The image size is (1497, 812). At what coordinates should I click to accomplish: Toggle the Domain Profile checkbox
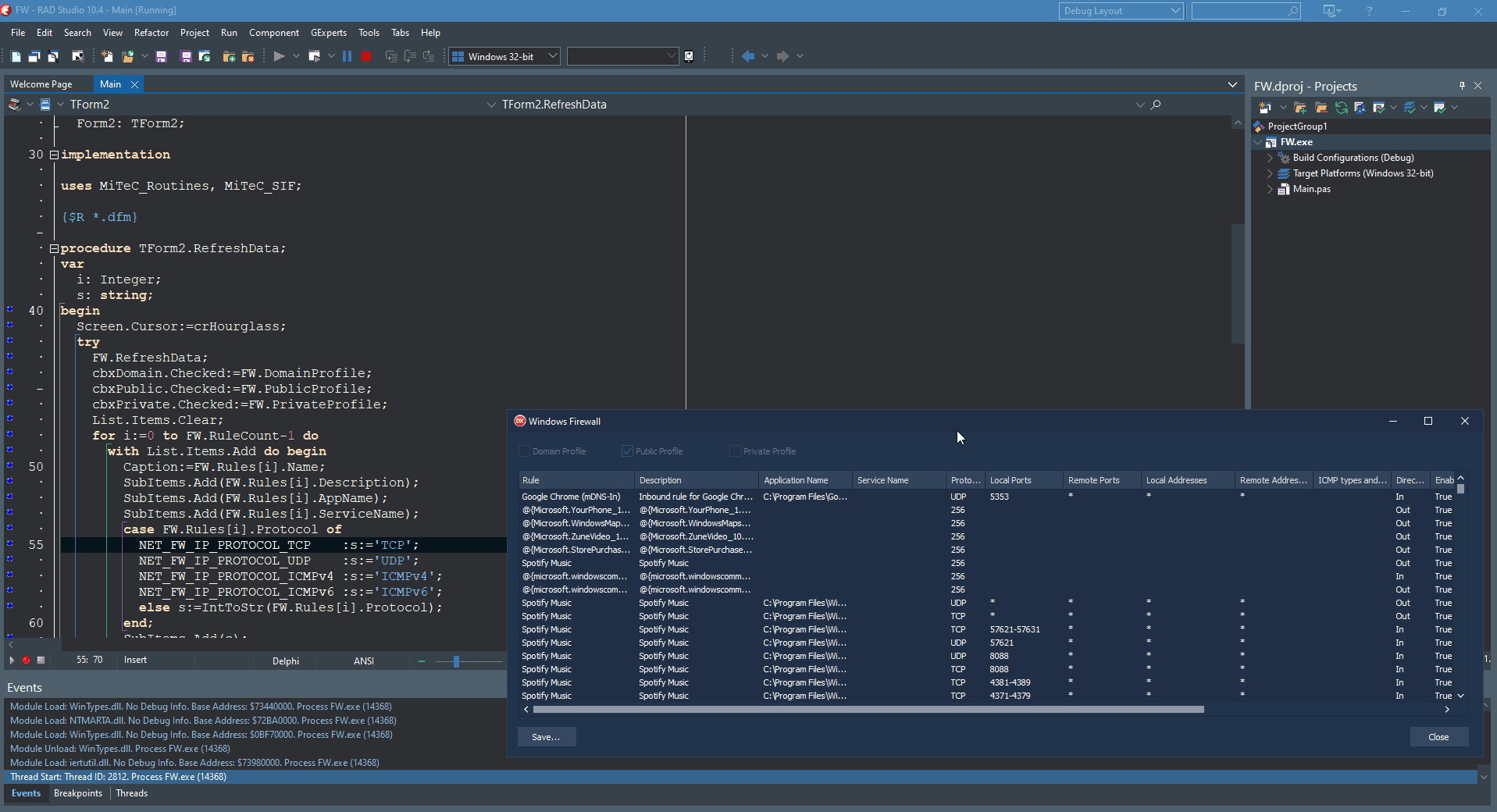(x=525, y=451)
